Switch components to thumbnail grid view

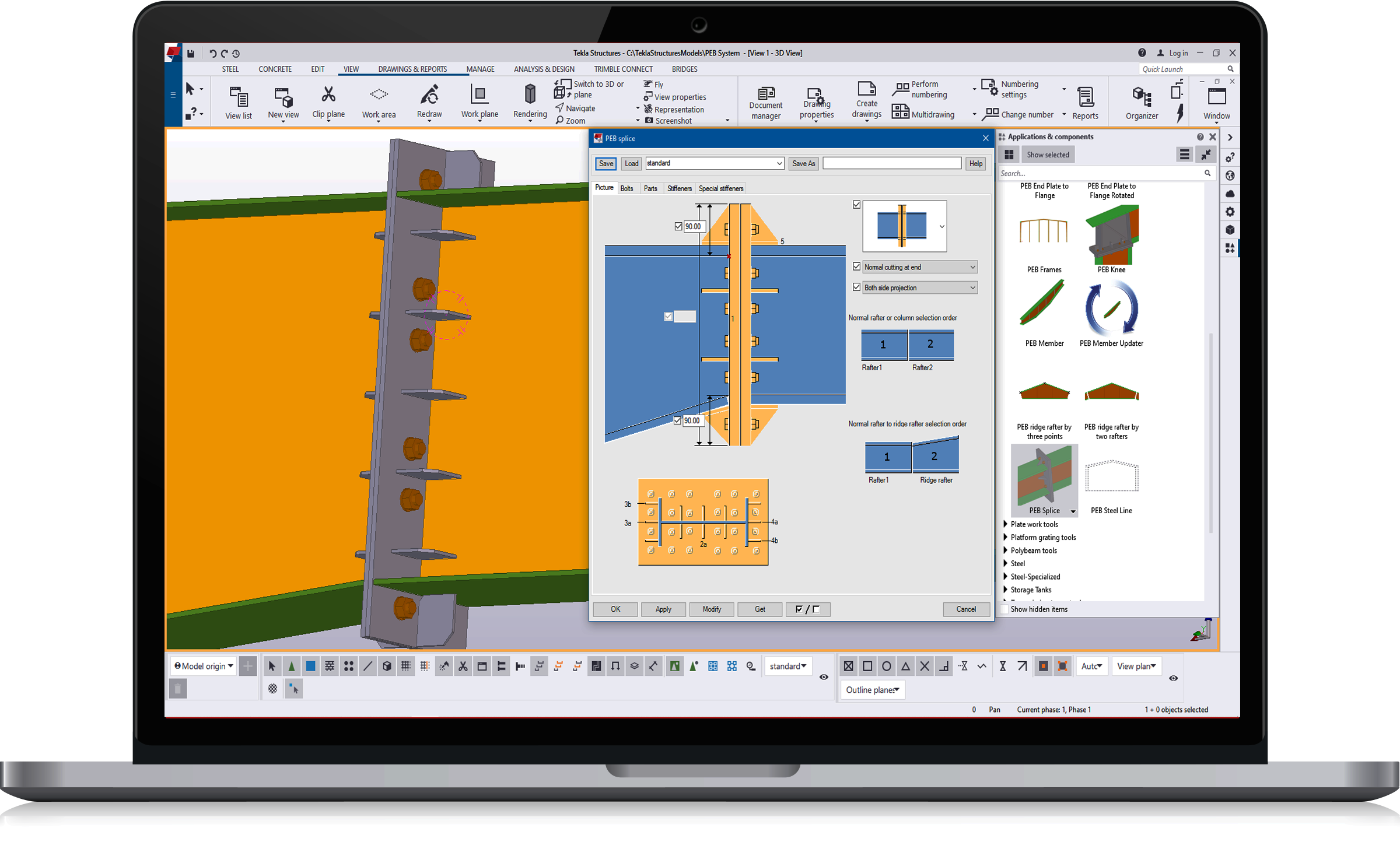pos(1009,155)
